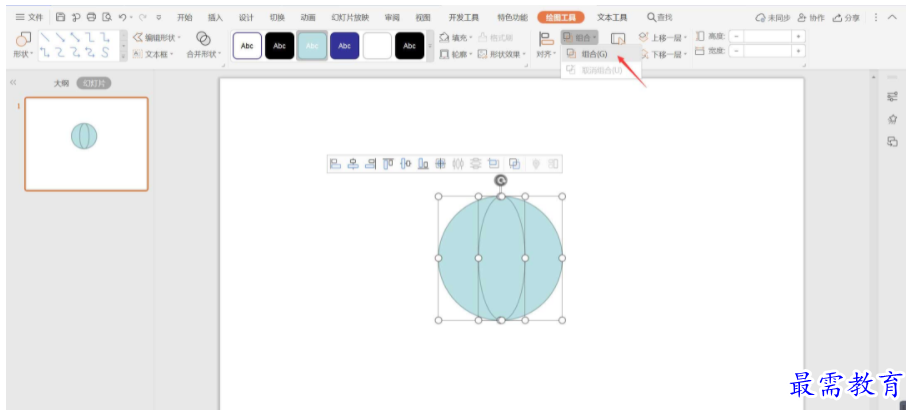The width and height of the screenshot is (911, 416).
Task: Select the plain straight line shape
Action: (x=45, y=38)
